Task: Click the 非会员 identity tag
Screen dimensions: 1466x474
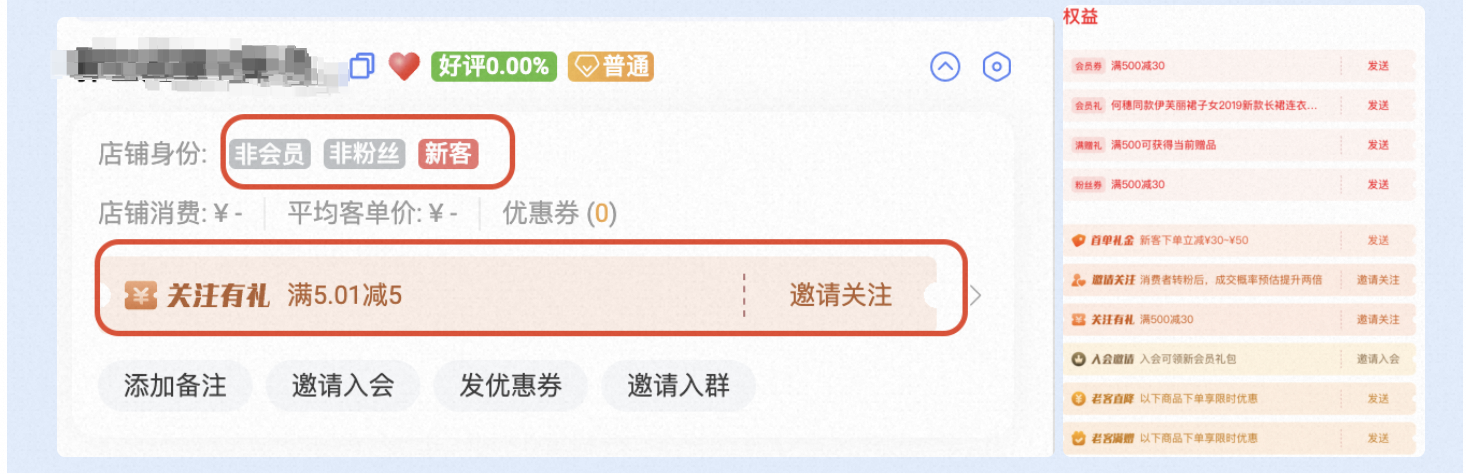Action: click(x=270, y=154)
